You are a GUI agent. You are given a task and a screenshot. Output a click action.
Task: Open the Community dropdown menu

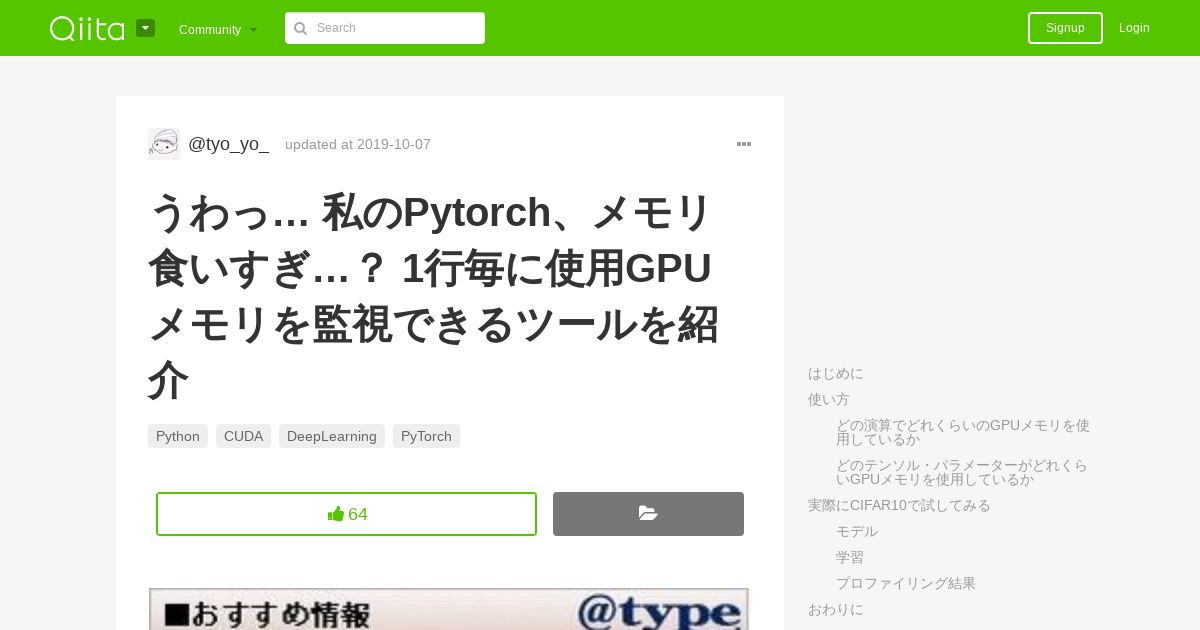218,29
